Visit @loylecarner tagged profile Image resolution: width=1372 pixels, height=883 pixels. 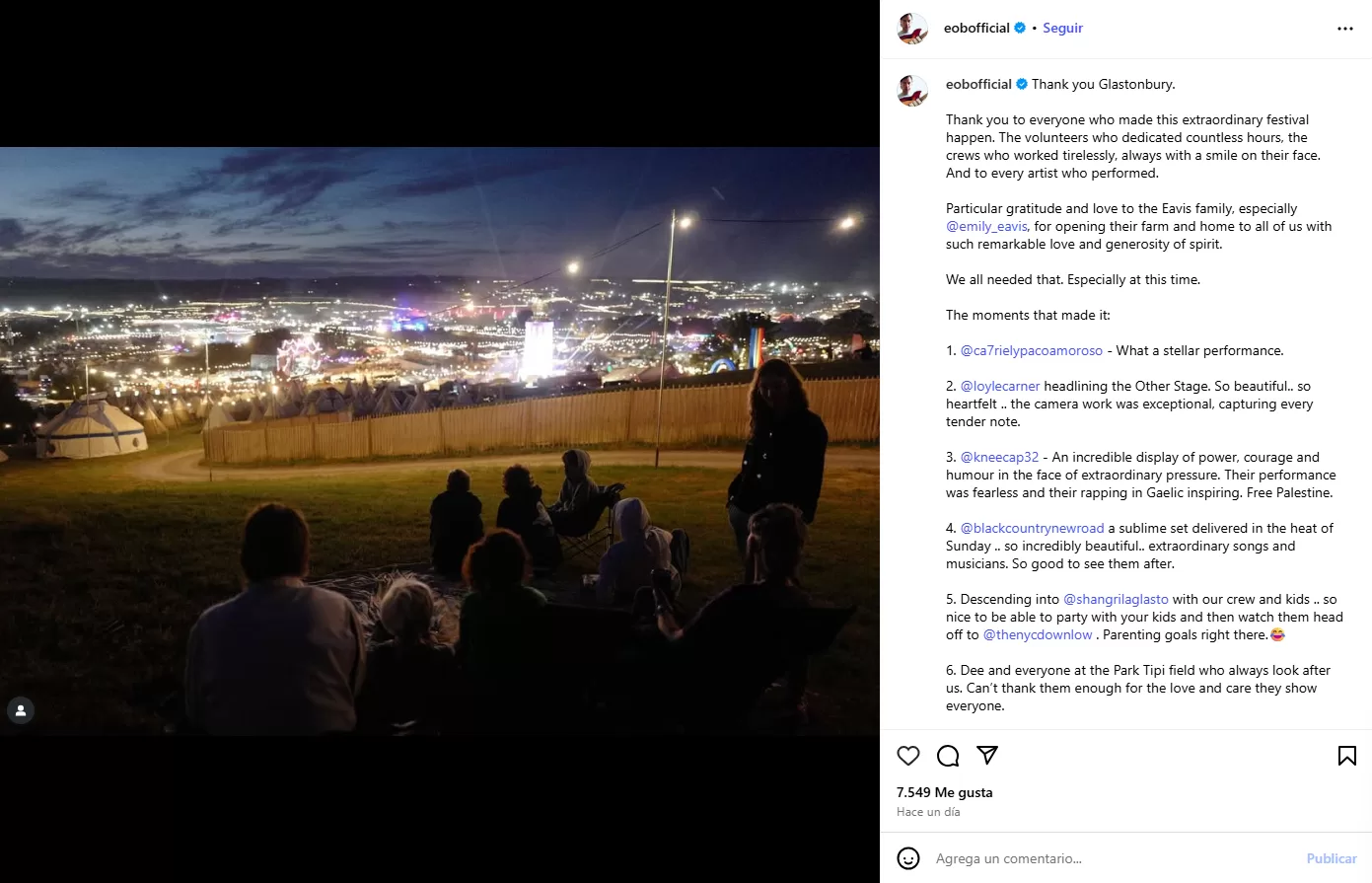pos(1000,386)
